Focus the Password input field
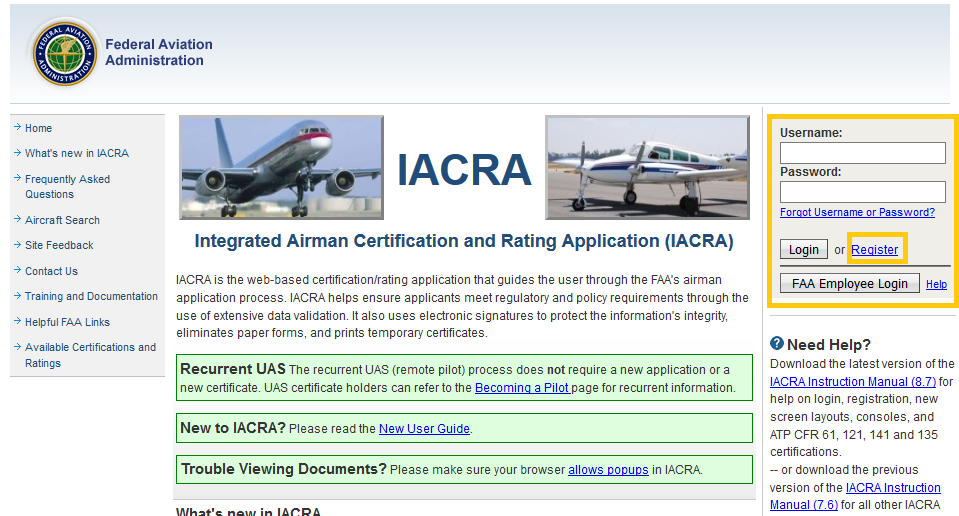Viewport: 959px width, 516px height. click(x=862, y=192)
